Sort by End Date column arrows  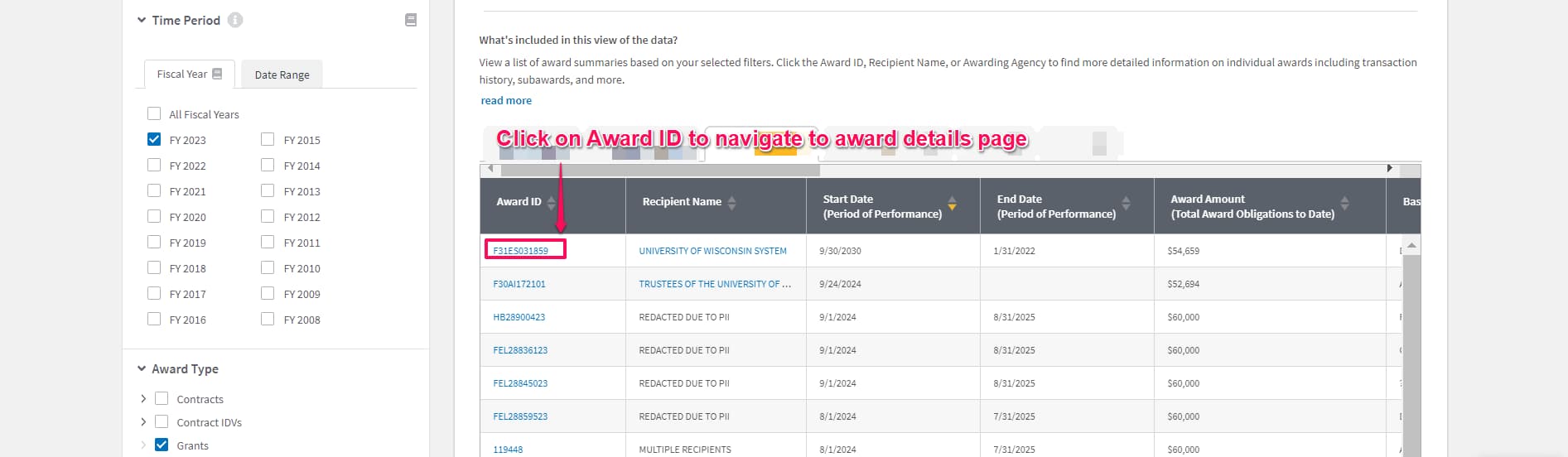point(1126,203)
